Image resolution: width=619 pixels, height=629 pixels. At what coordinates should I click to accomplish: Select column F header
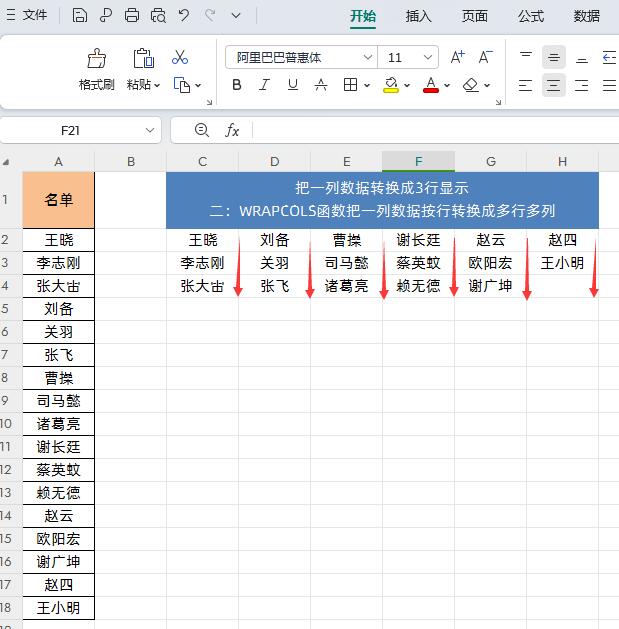418,162
